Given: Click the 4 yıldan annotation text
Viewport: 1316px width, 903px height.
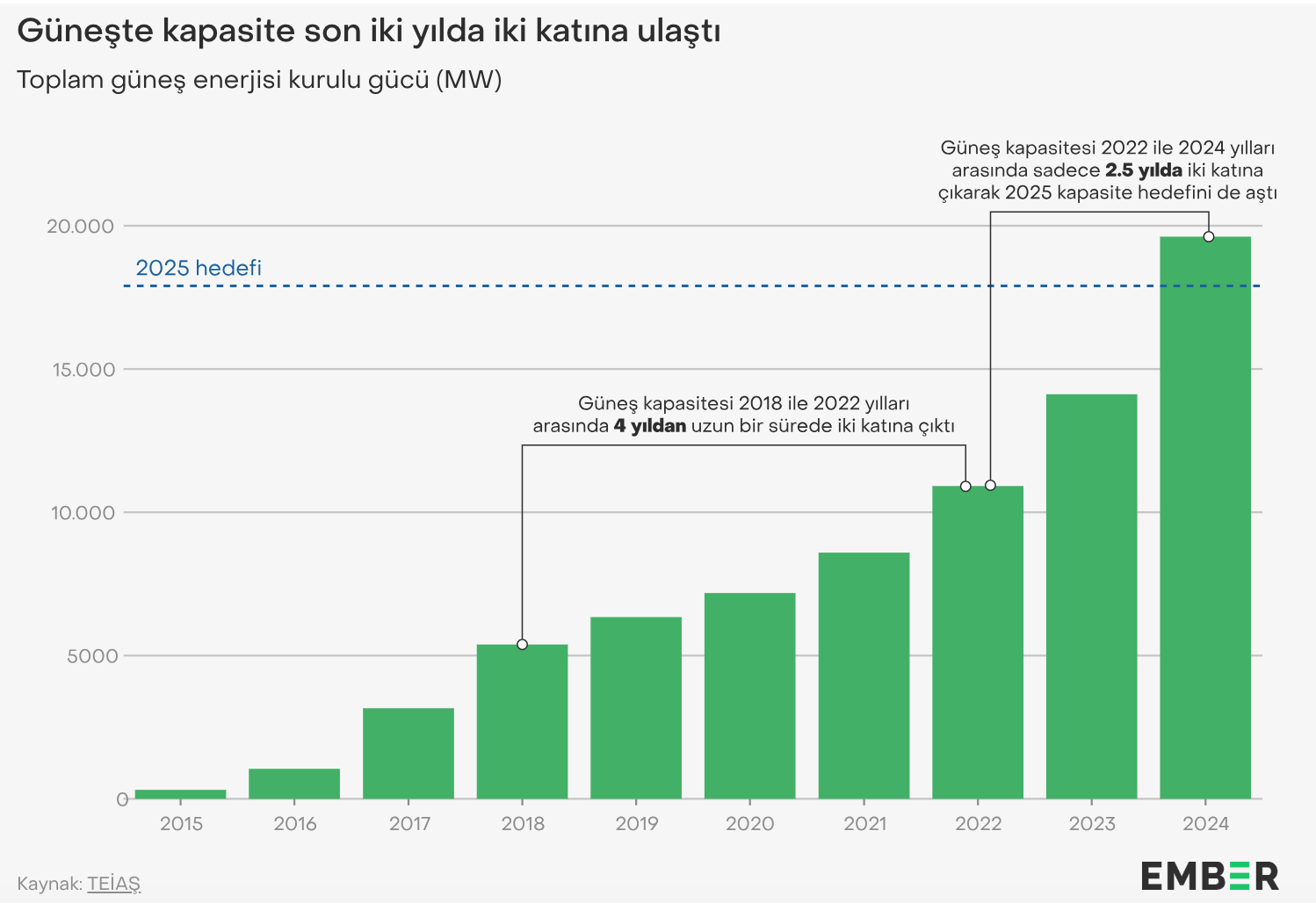Looking at the screenshot, I should (x=650, y=426).
